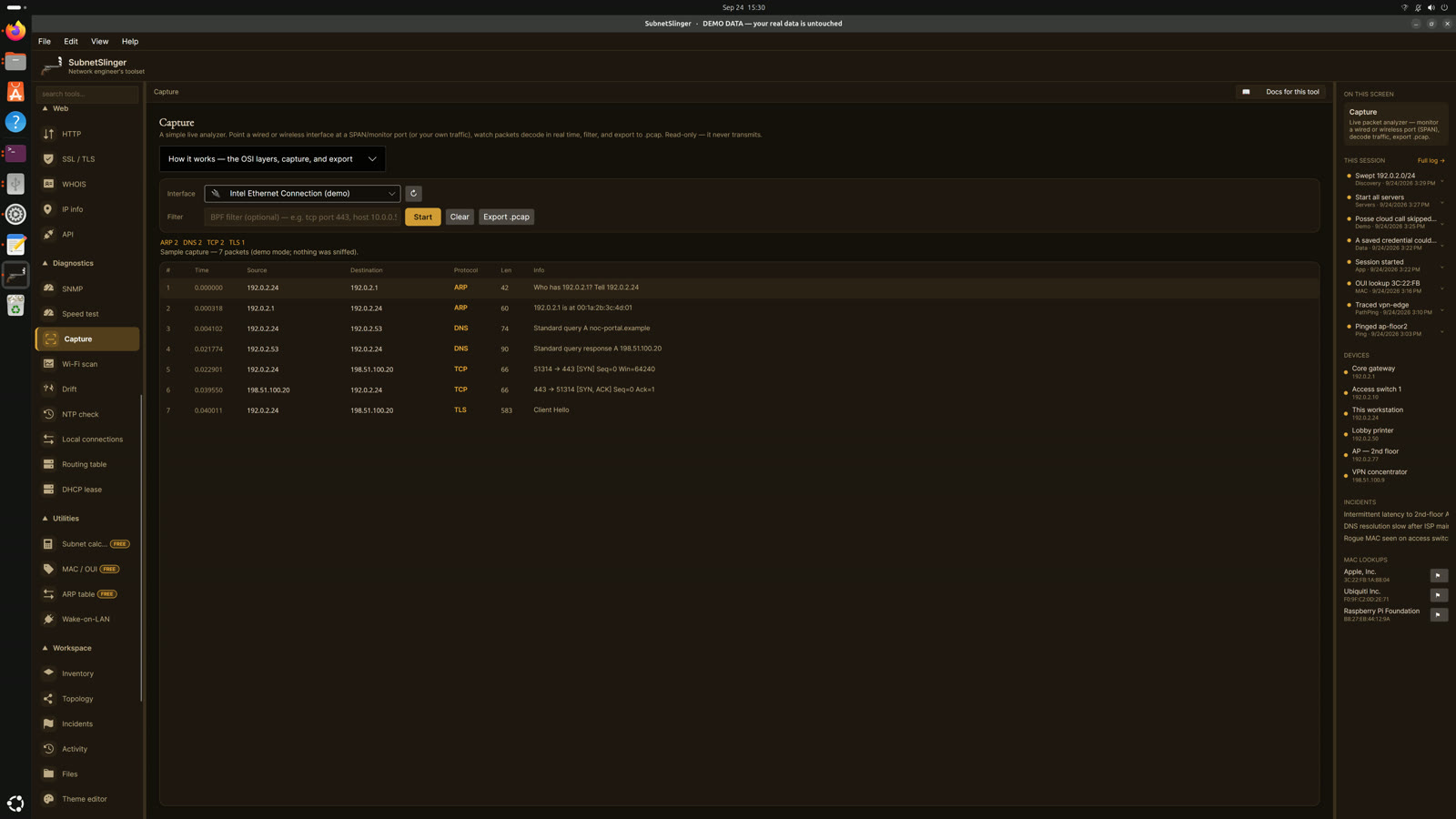The width and height of the screenshot is (1456, 819).
Task: Open the Wake-on-LAN icon
Action: [48, 619]
